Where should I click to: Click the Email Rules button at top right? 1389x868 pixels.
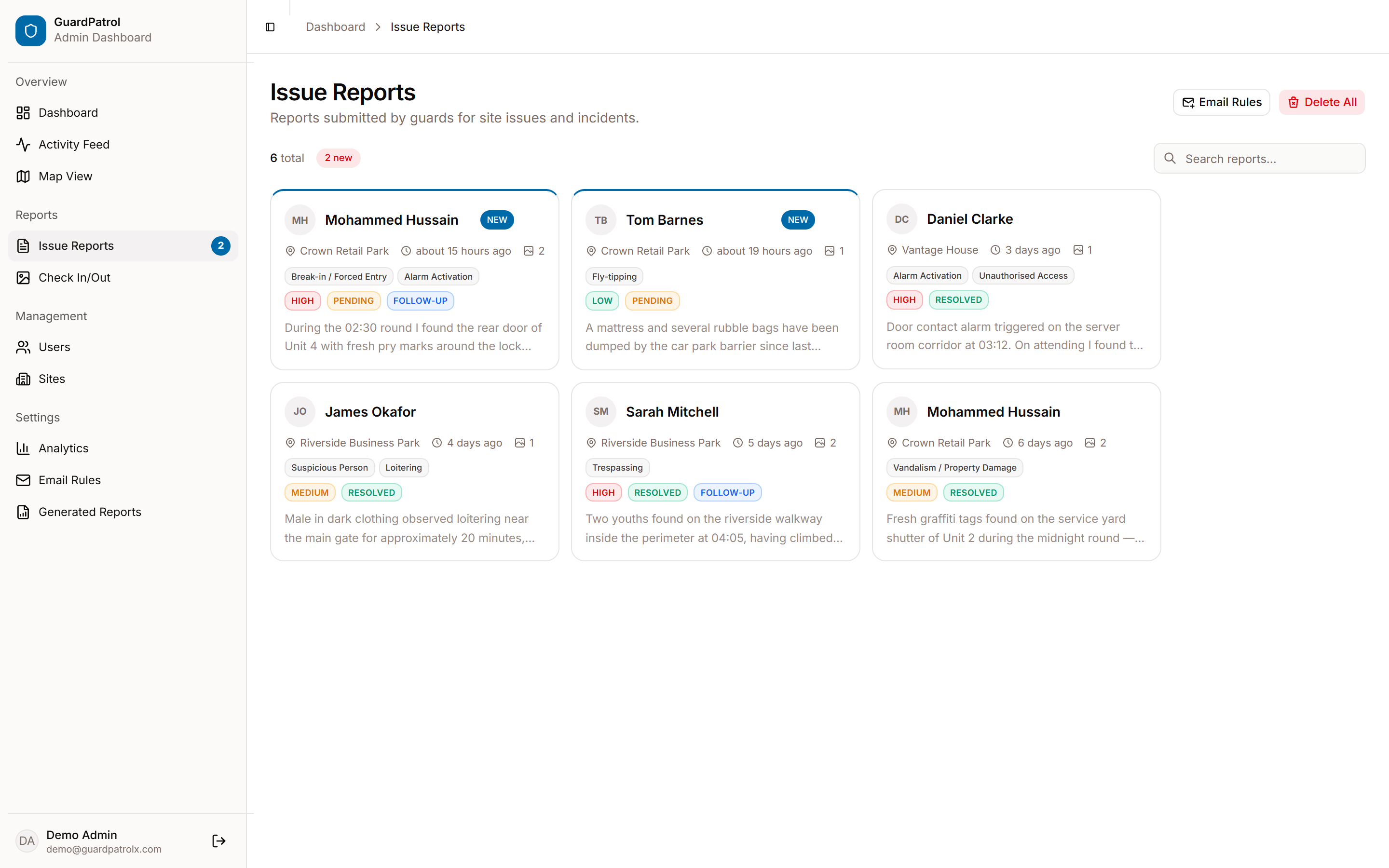click(1221, 102)
